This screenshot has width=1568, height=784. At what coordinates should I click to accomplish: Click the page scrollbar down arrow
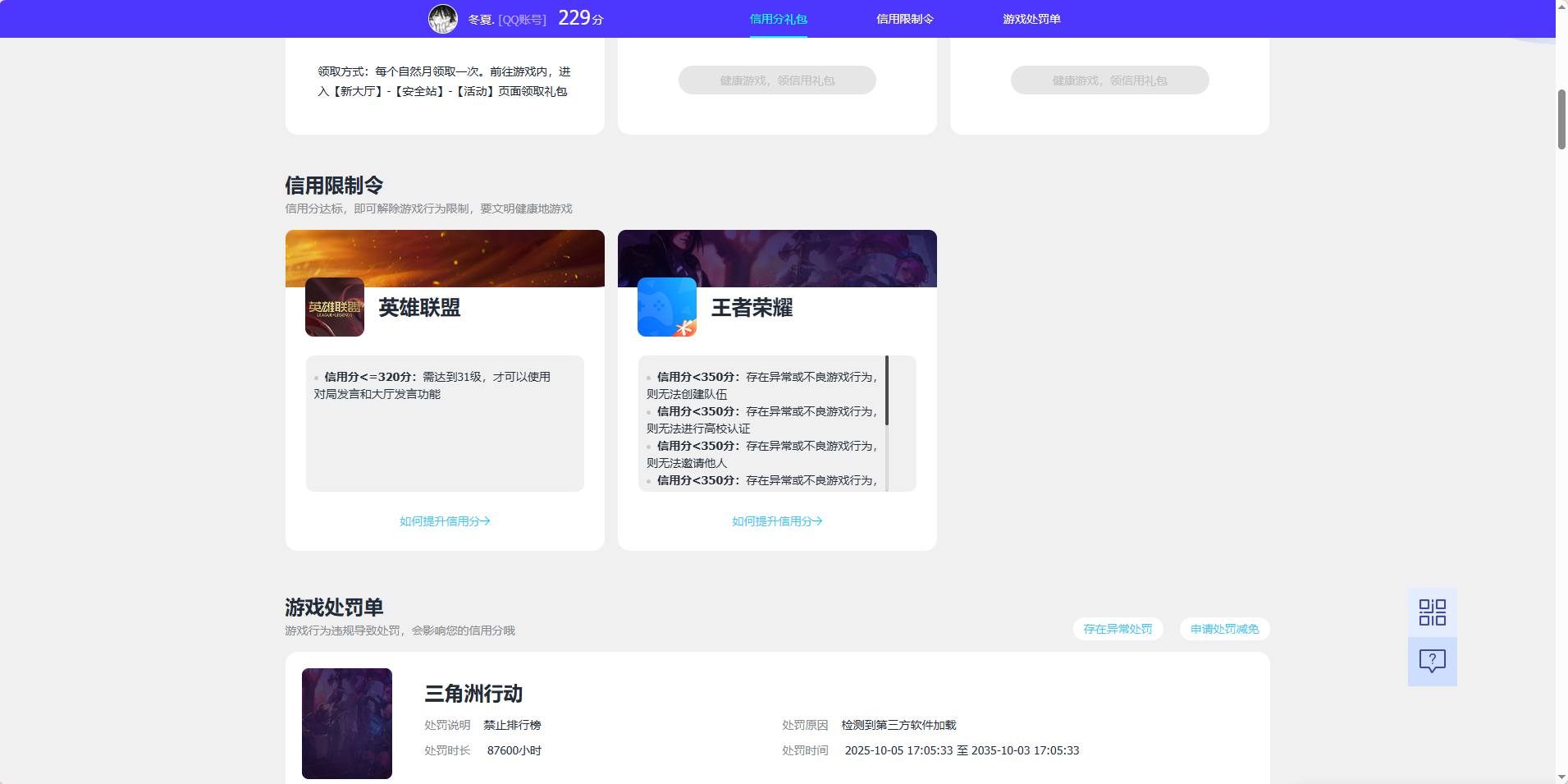pyautogui.click(x=1561, y=777)
